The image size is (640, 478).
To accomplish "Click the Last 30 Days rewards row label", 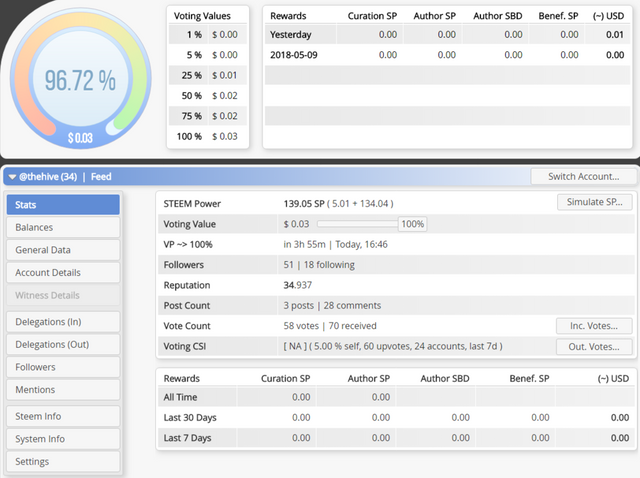I will 190,418.
